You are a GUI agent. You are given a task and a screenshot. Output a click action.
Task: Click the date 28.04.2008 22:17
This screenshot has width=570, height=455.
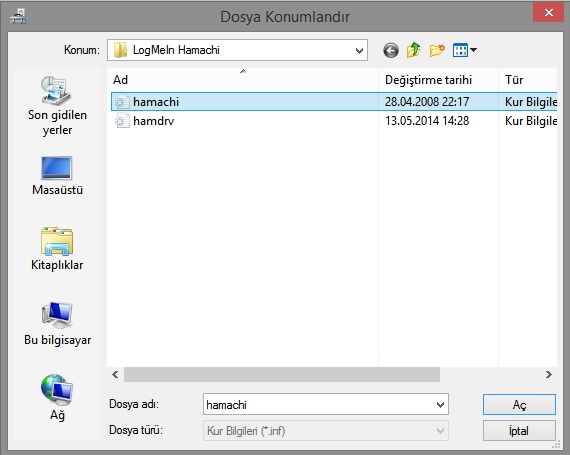click(427, 102)
